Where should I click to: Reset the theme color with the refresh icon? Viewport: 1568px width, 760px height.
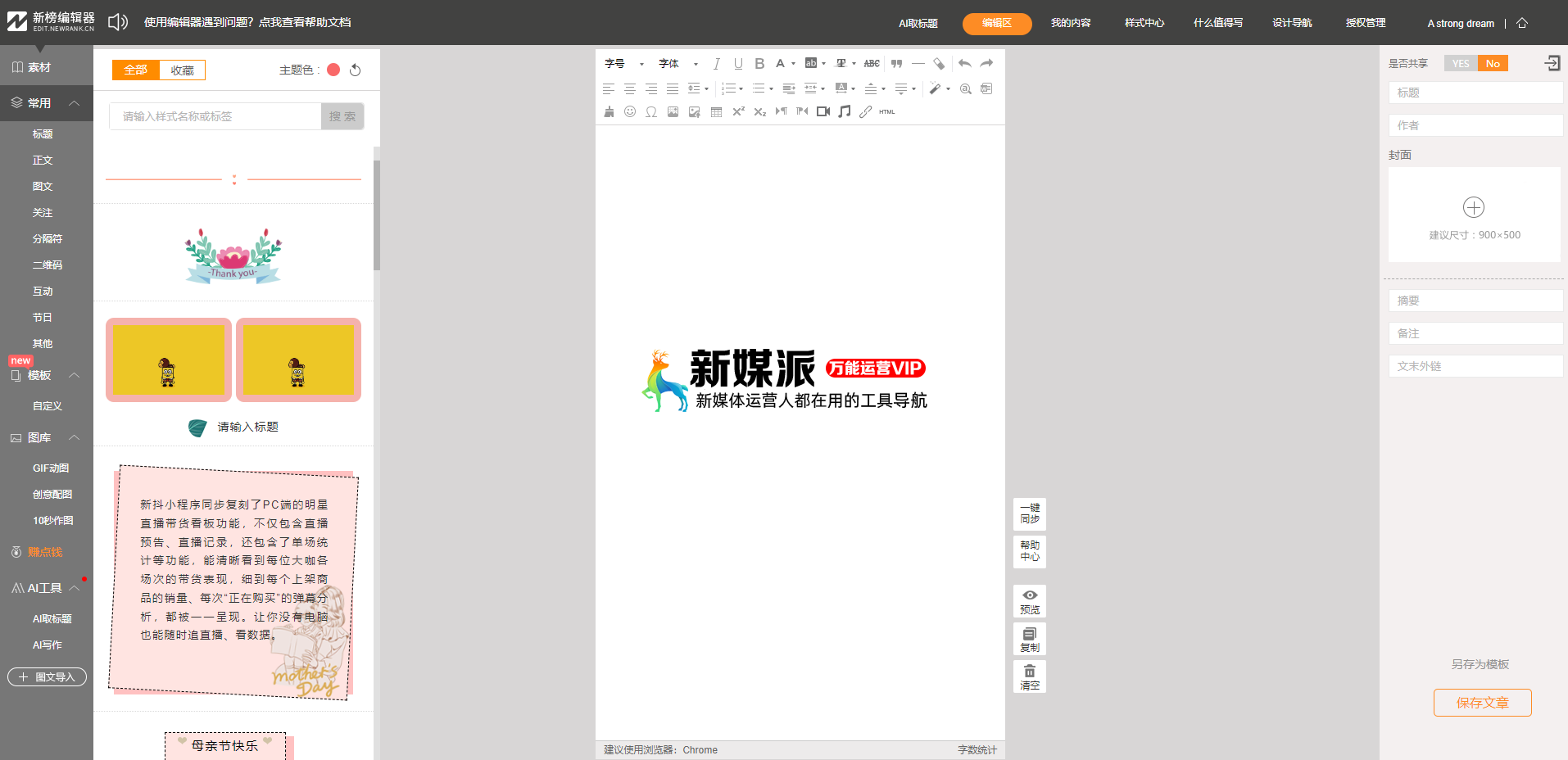click(355, 70)
